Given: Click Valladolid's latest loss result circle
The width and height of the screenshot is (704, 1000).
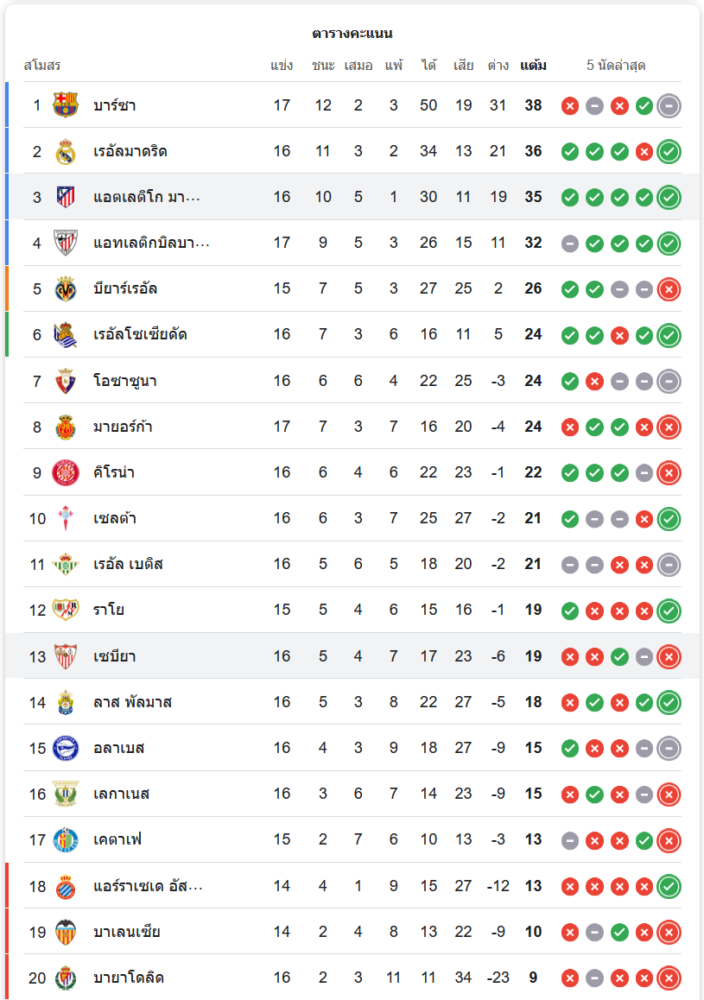Looking at the screenshot, I should pyautogui.click(x=670, y=978).
